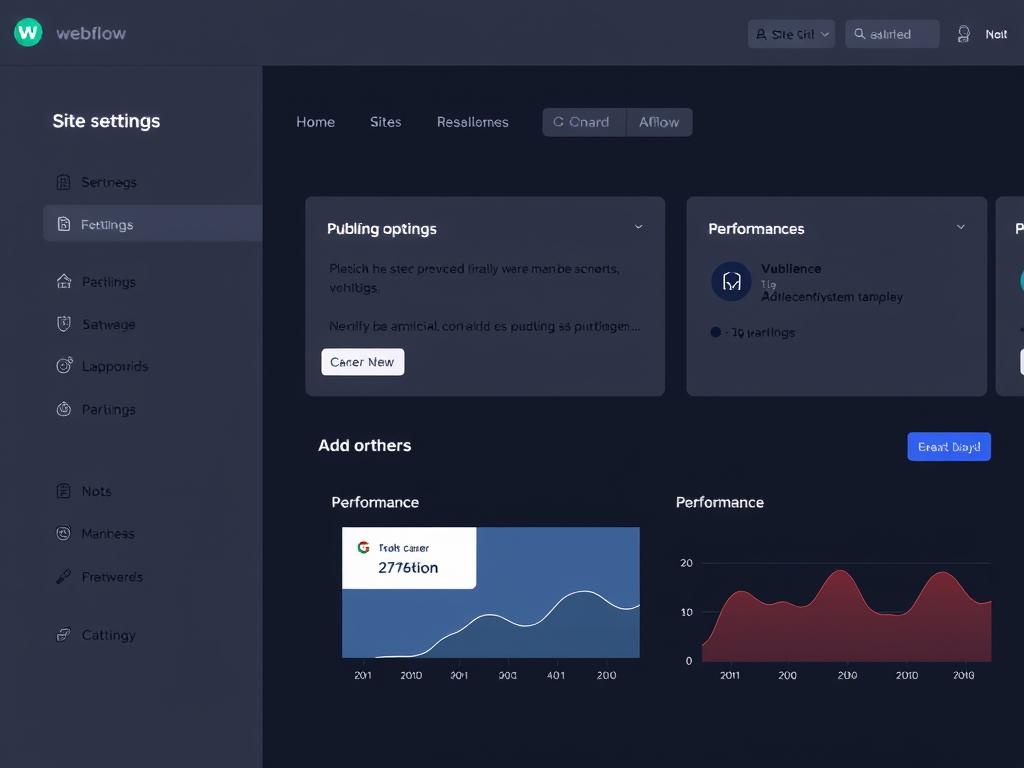Image resolution: width=1024 pixels, height=768 pixels.
Task: Click the Pactlings home icon
Action: (x=64, y=281)
